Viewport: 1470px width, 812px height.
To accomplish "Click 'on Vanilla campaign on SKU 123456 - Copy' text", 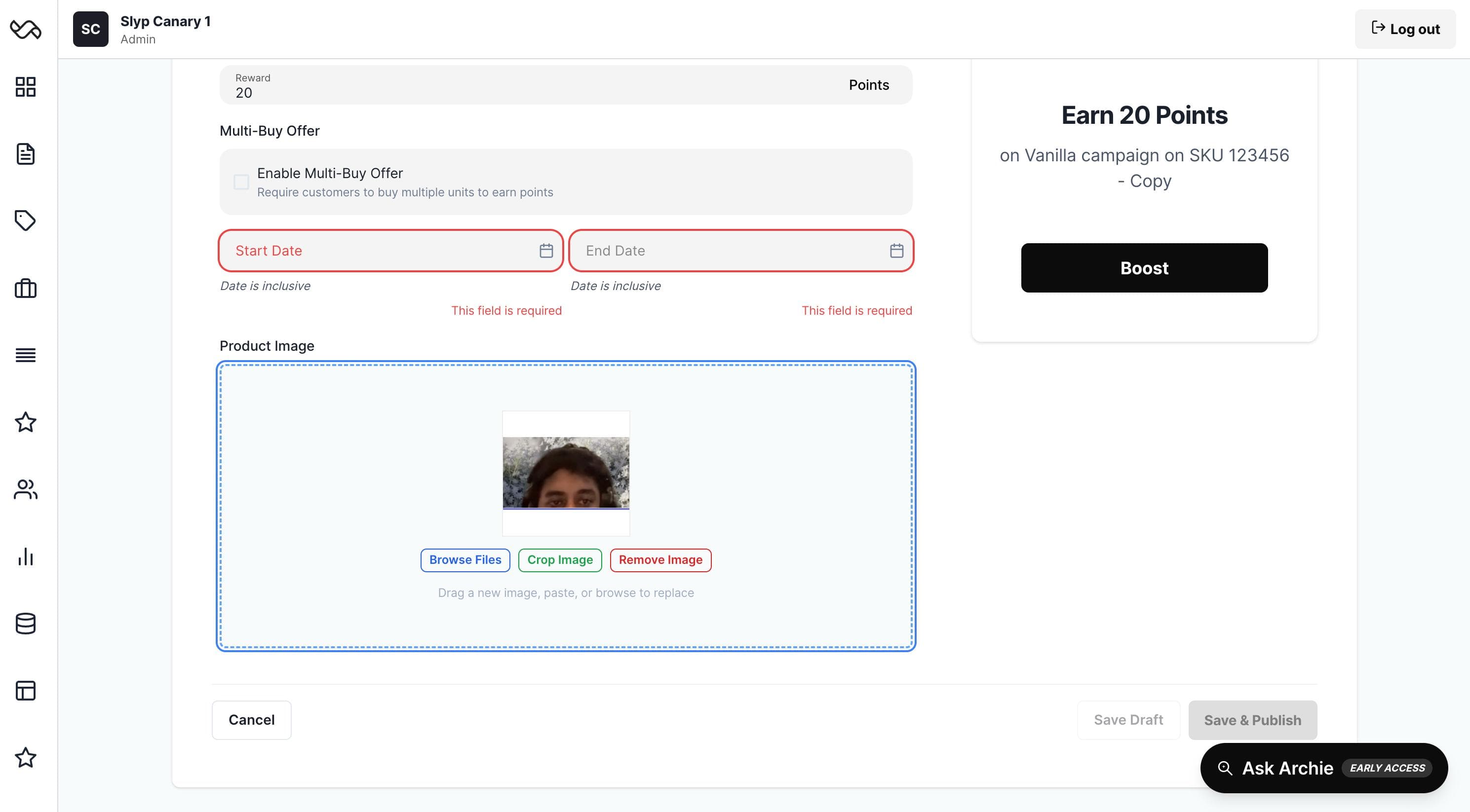I will 1144,168.
